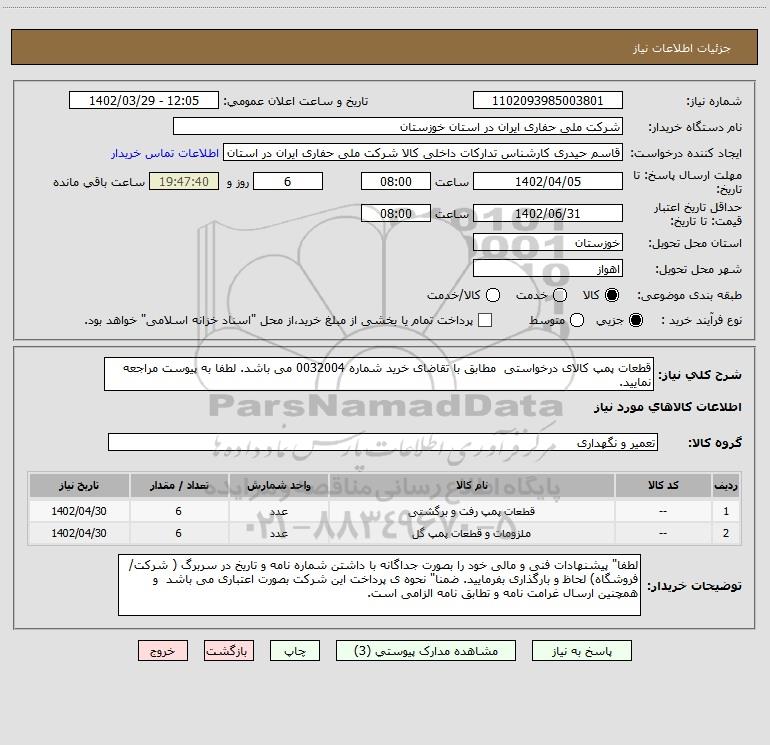Select the خدمت radio button

pyautogui.click(x=560, y=295)
